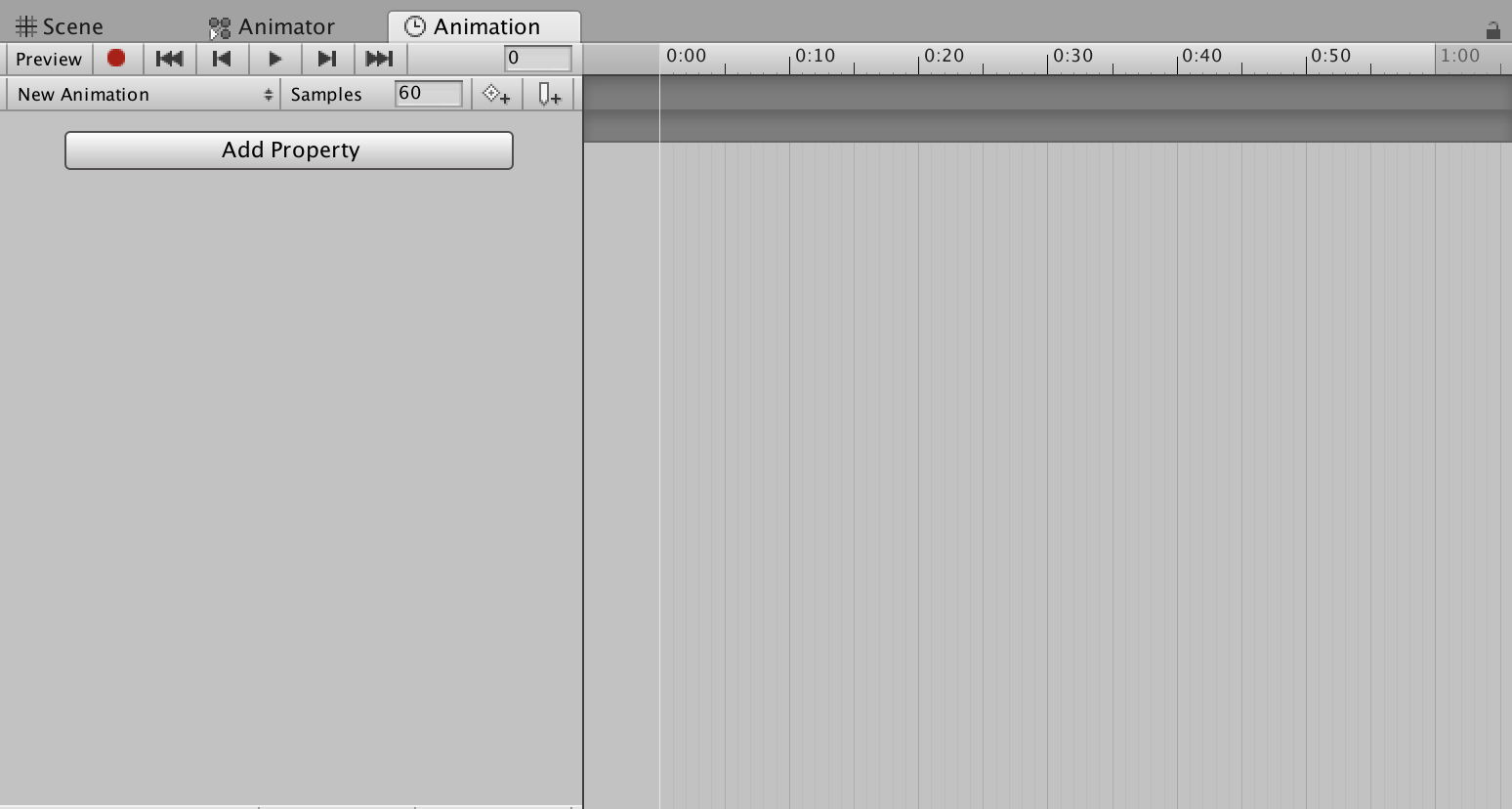The width and height of the screenshot is (1512, 809).
Task: Go to the beginning of the clip
Action: point(170,59)
